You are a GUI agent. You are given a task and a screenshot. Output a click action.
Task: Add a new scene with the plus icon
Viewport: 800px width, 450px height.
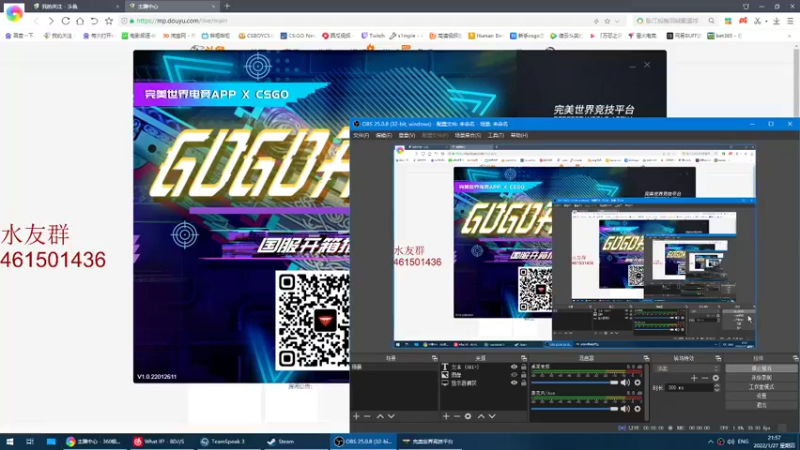(x=356, y=416)
